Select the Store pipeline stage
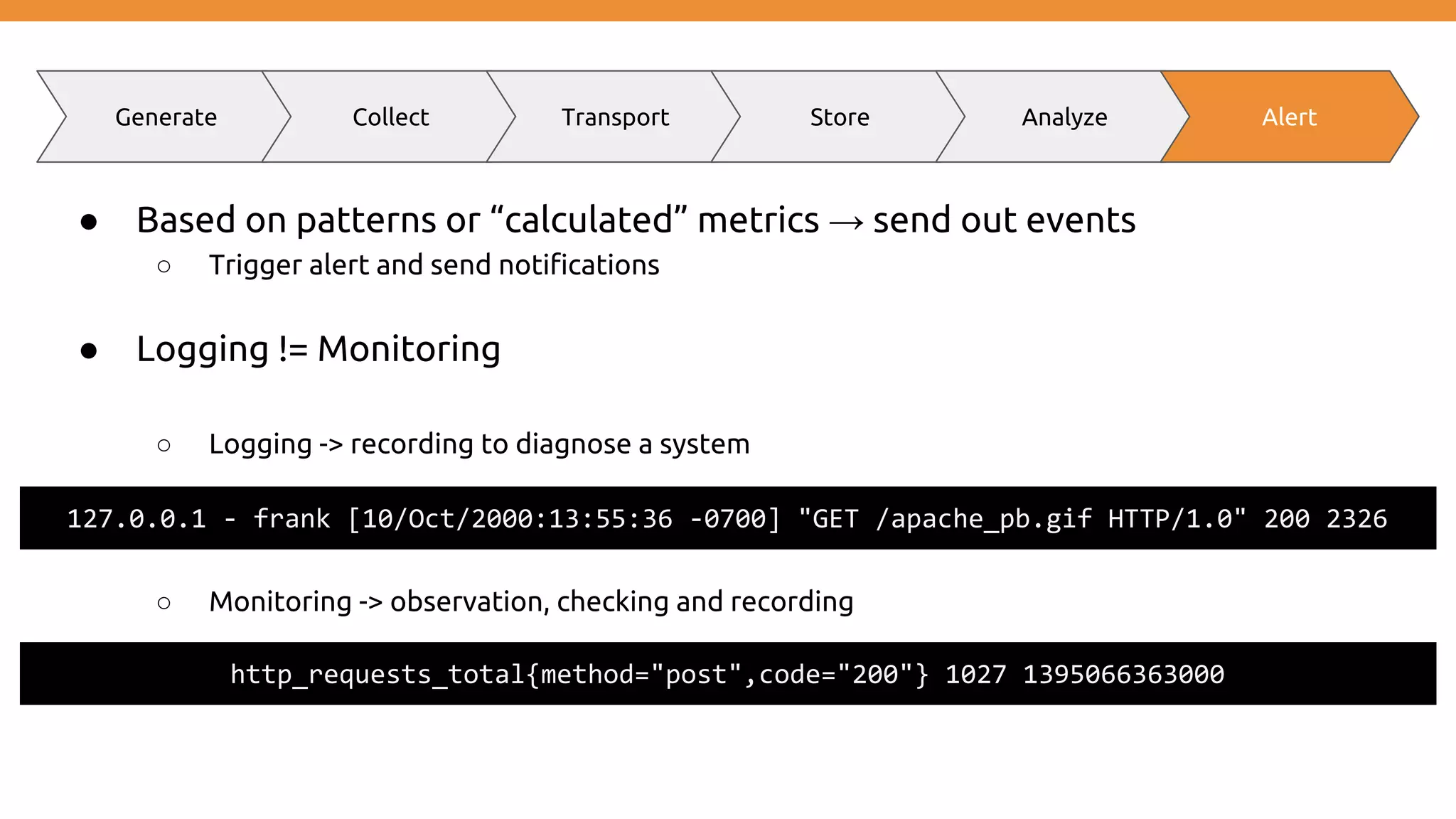 (x=840, y=117)
